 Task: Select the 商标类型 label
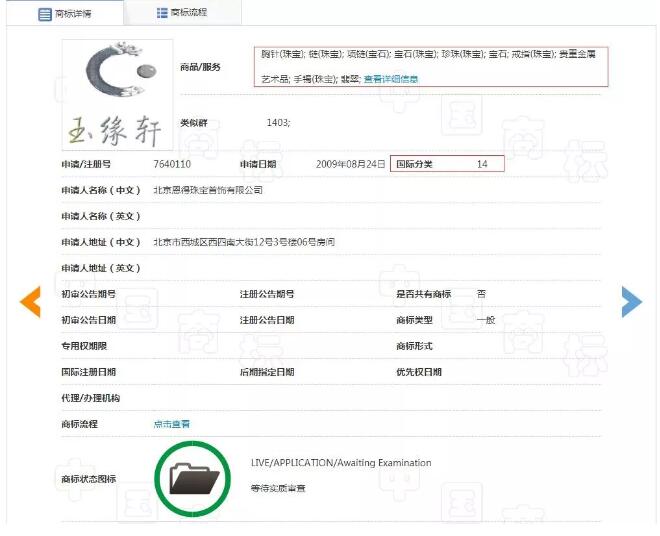pos(414,320)
